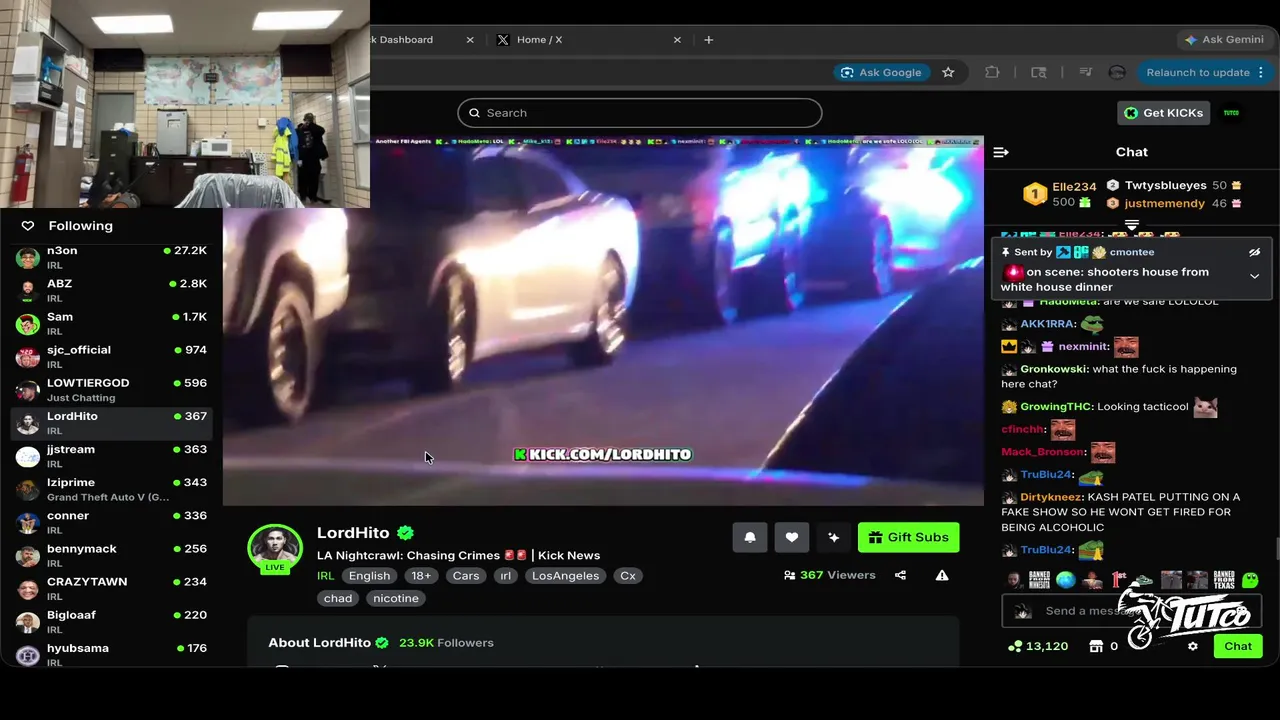The image size is (1280, 720).
Task: Click Relaunch to update button
Action: tap(1198, 72)
